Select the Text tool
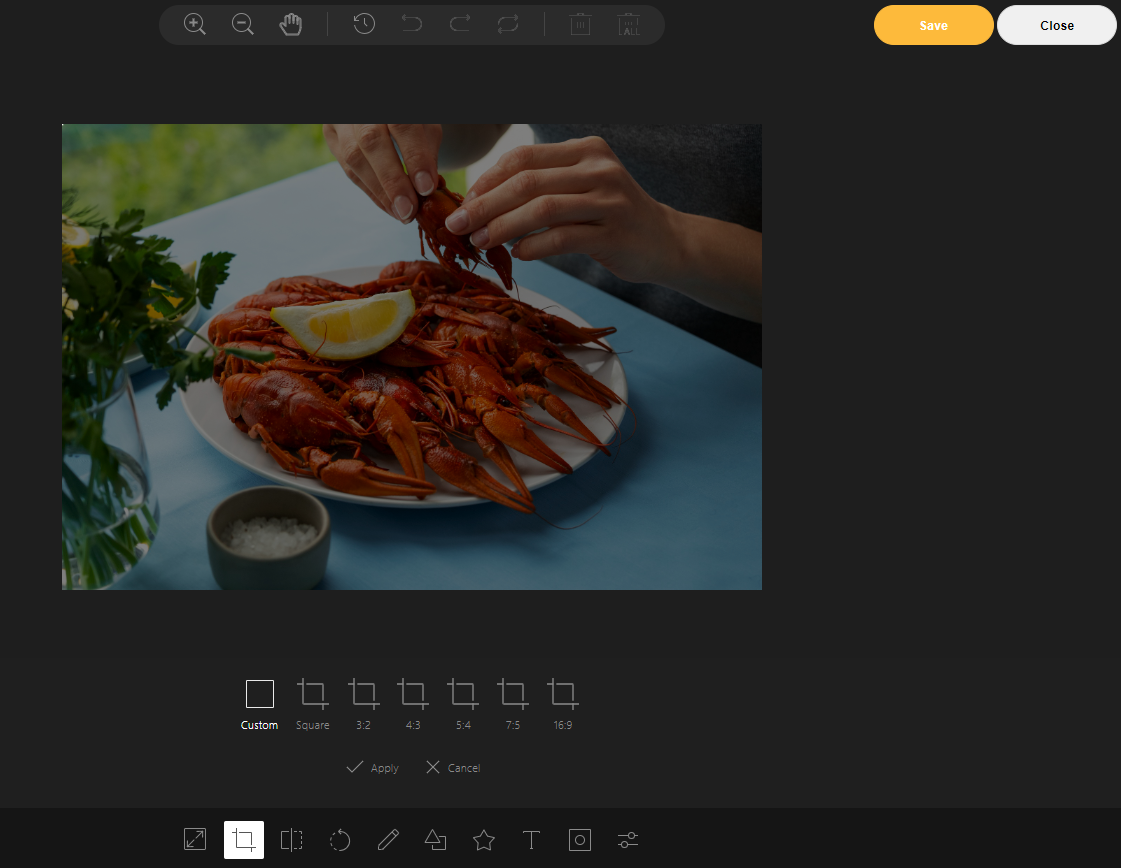Viewport: 1121px width, 868px height. (x=531, y=839)
